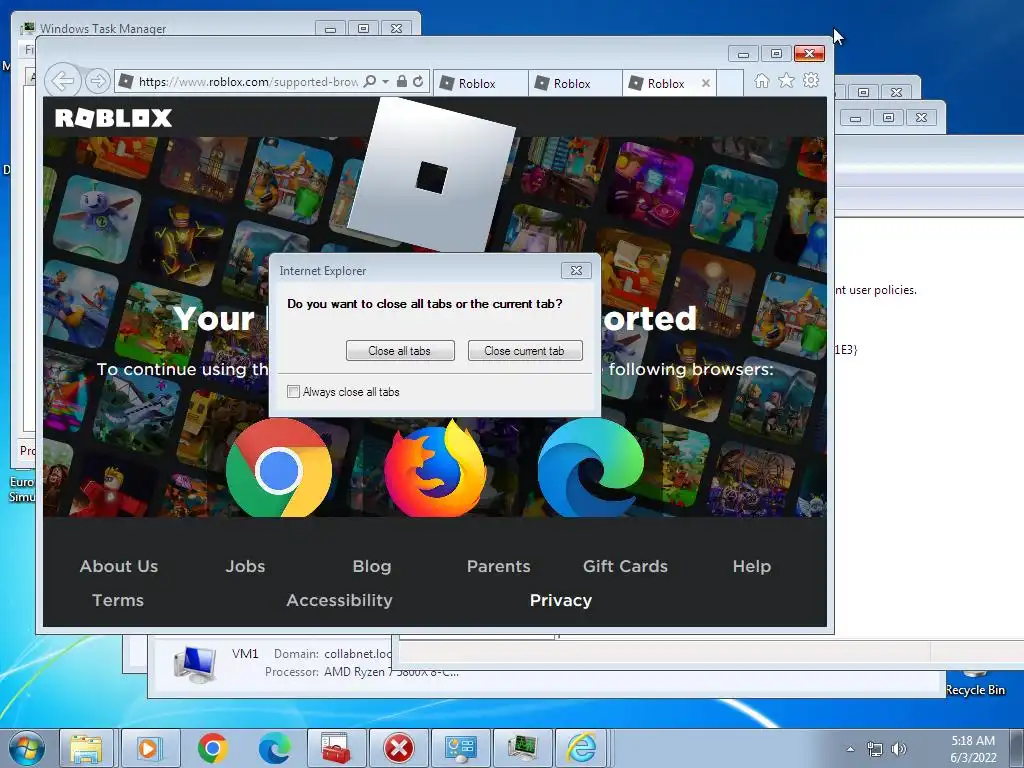Open the Jobs footer link
Screen dimensions: 1024x768
(246, 566)
